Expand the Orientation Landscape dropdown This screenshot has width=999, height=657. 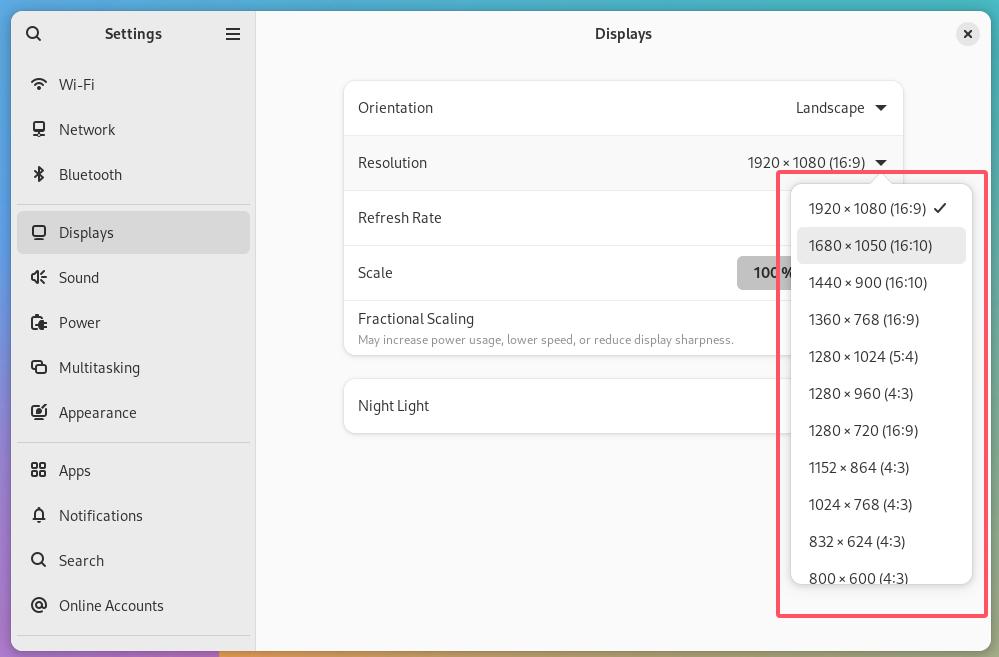pos(841,108)
